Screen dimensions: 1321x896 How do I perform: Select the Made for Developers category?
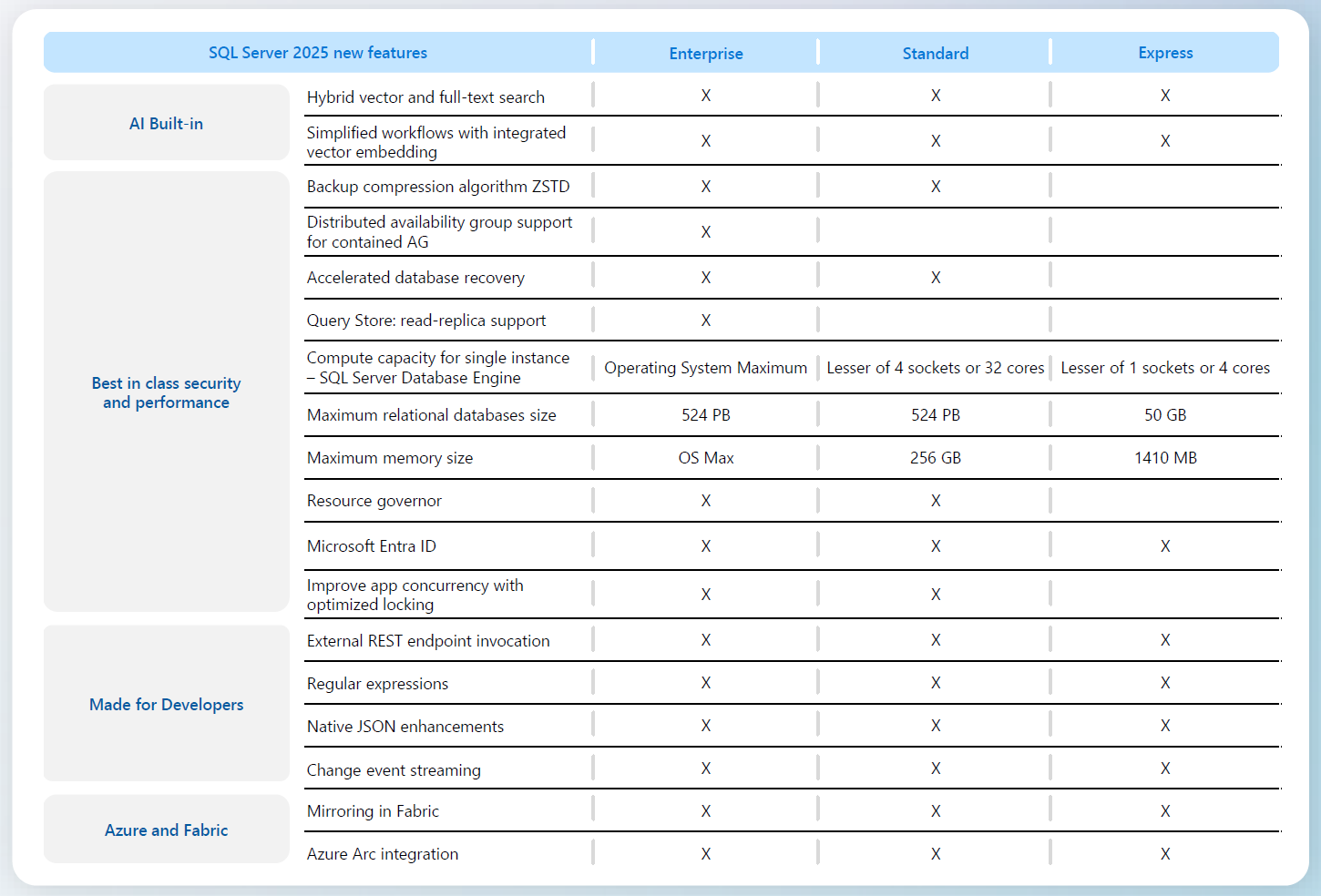(166, 705)
